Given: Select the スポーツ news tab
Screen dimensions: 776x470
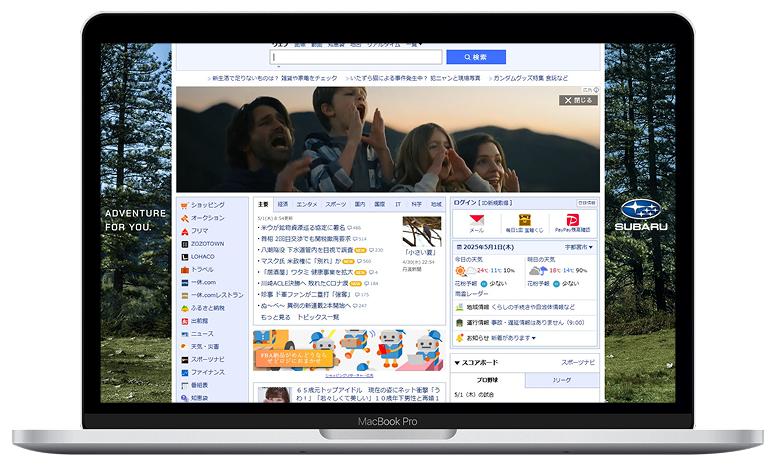Looking at the screenshot, I should click(336, 203).
